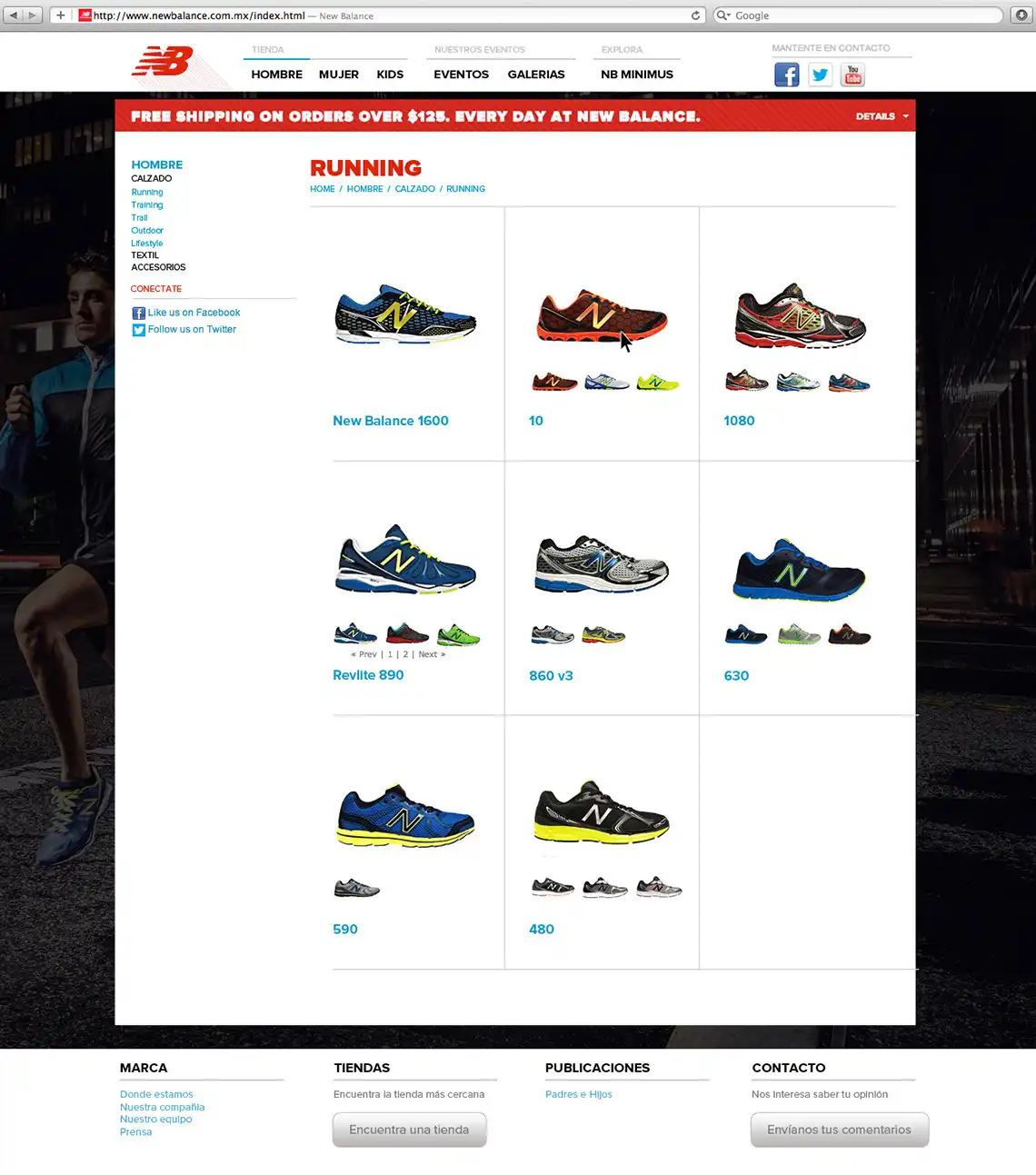Select Running in the sidebar
Viewport: 1036px width, 1175px height.
(147, 193)
